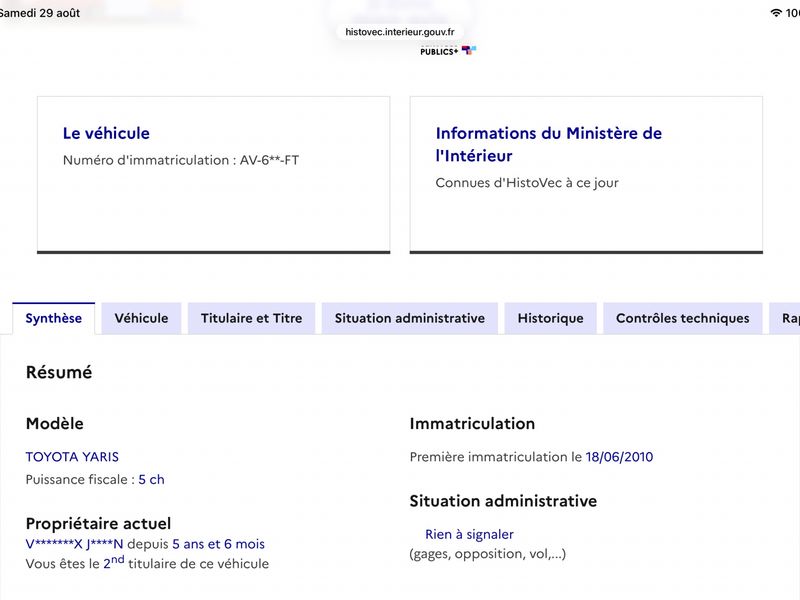800x600 pixels.
Task: Click the Informations du Ministère de l'Intérieur heading
Action: pos(548,144)
